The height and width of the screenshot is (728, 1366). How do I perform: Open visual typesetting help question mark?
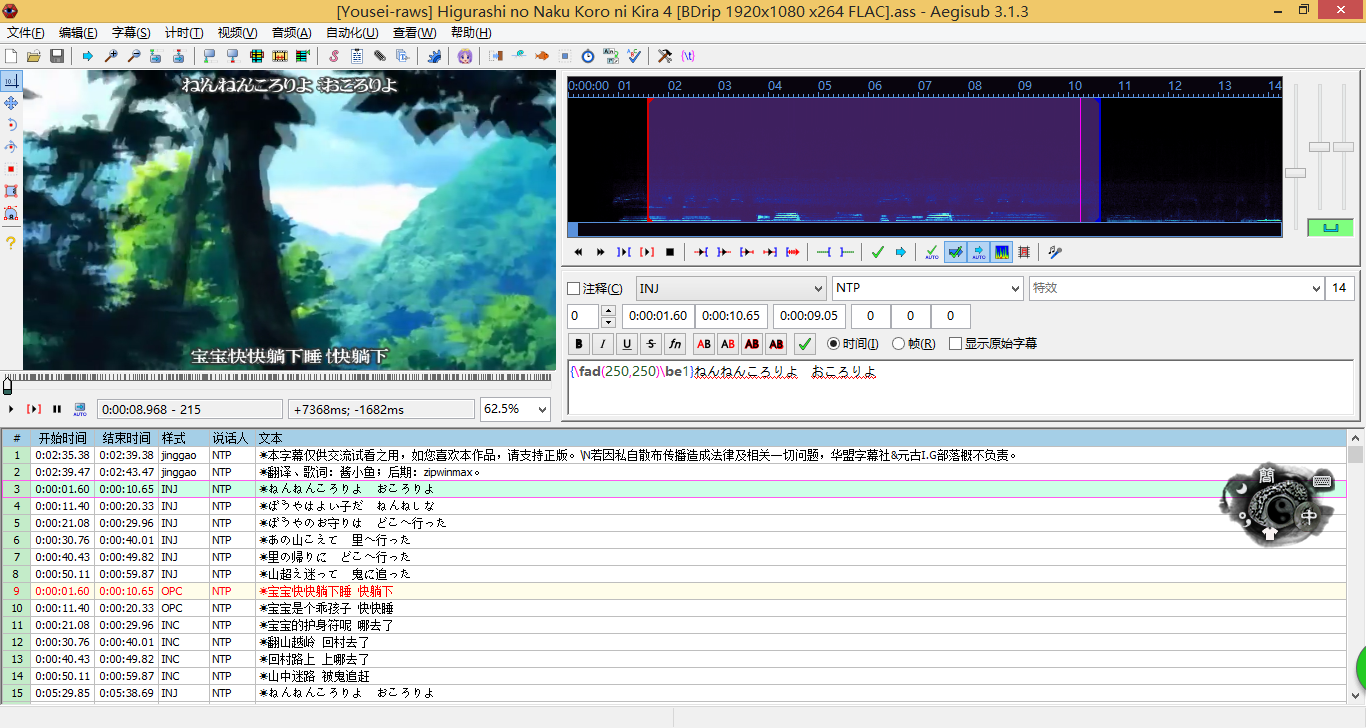[11, 243]
